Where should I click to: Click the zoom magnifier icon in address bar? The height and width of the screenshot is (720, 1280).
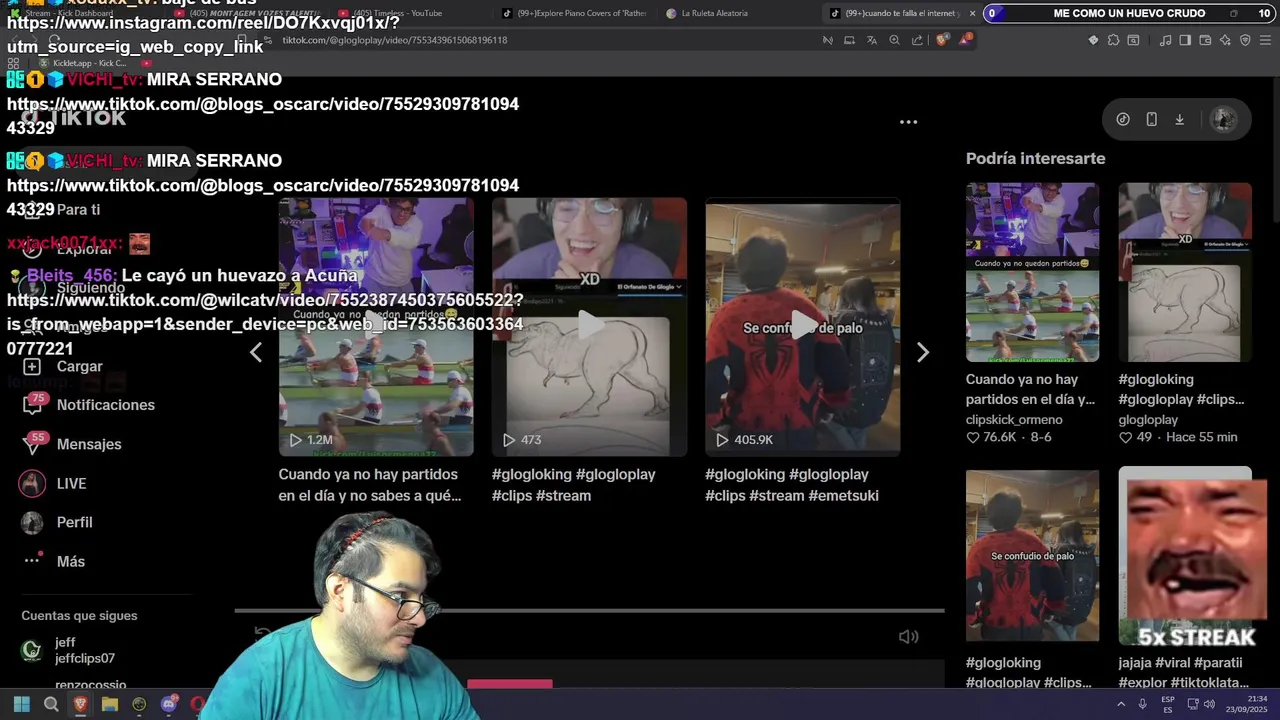[894, 40]
